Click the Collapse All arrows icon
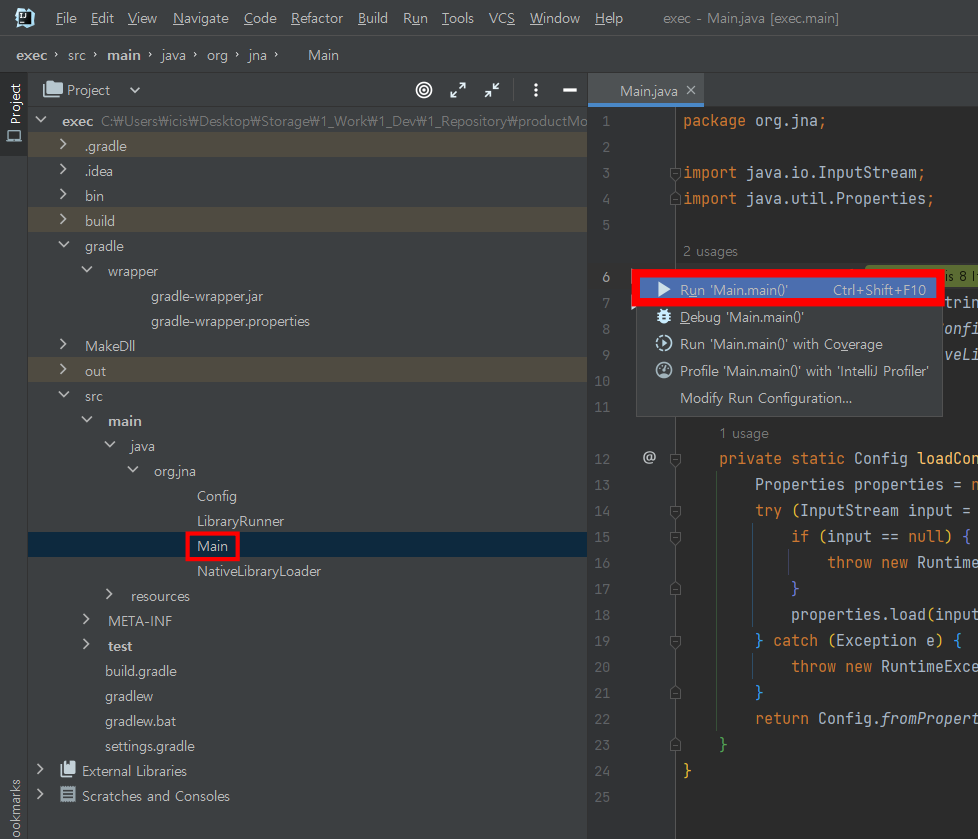This screenshot has width=978, height=839. point(492,90)
